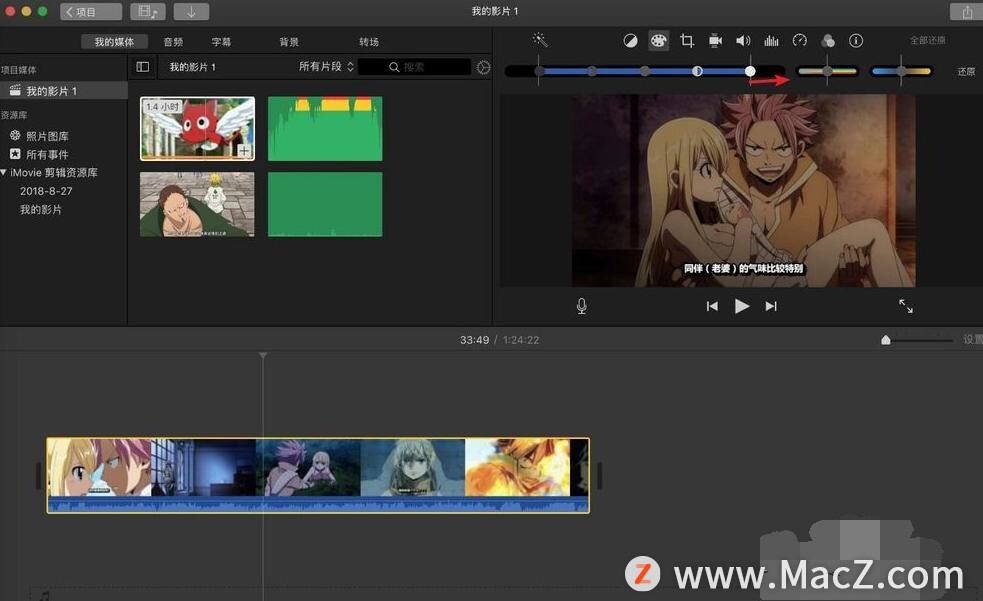Select the bald man clip thumbnail
Image resolution: width=983 pixels, height=601 pixels.
pyautogui.click(x=197, y=204)
